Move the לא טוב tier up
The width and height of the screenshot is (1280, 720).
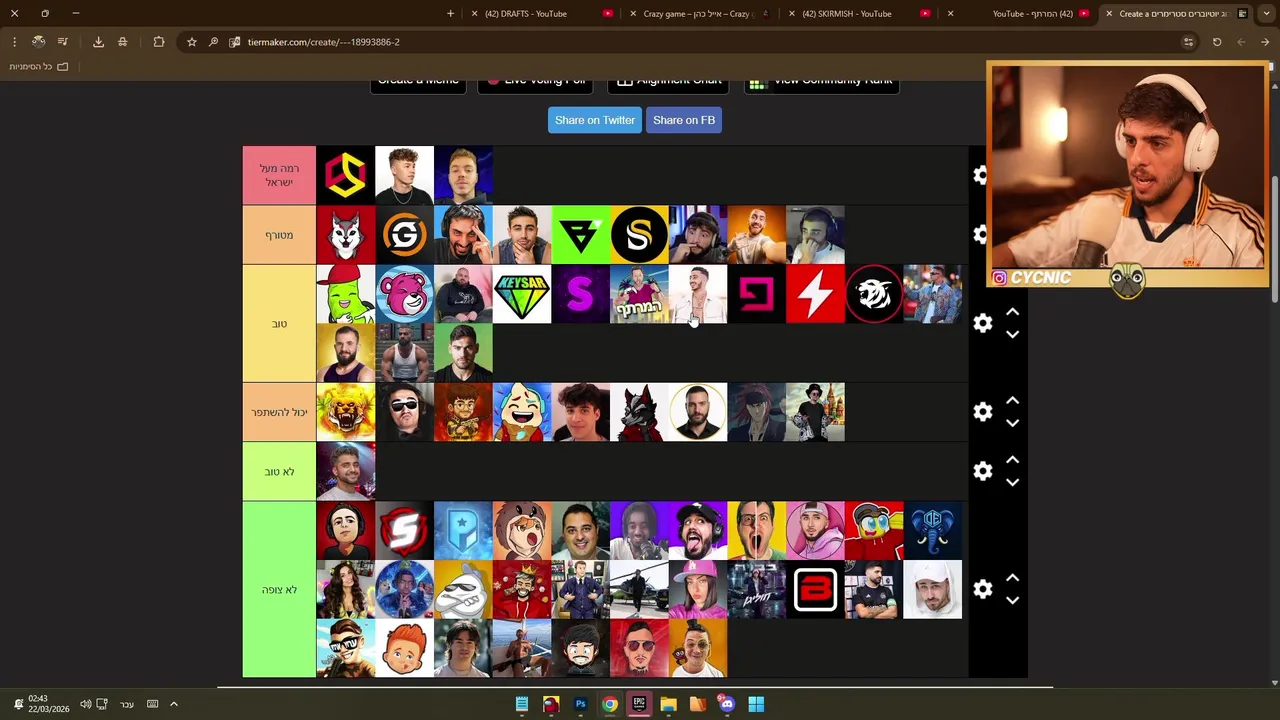coord(1012,459)
